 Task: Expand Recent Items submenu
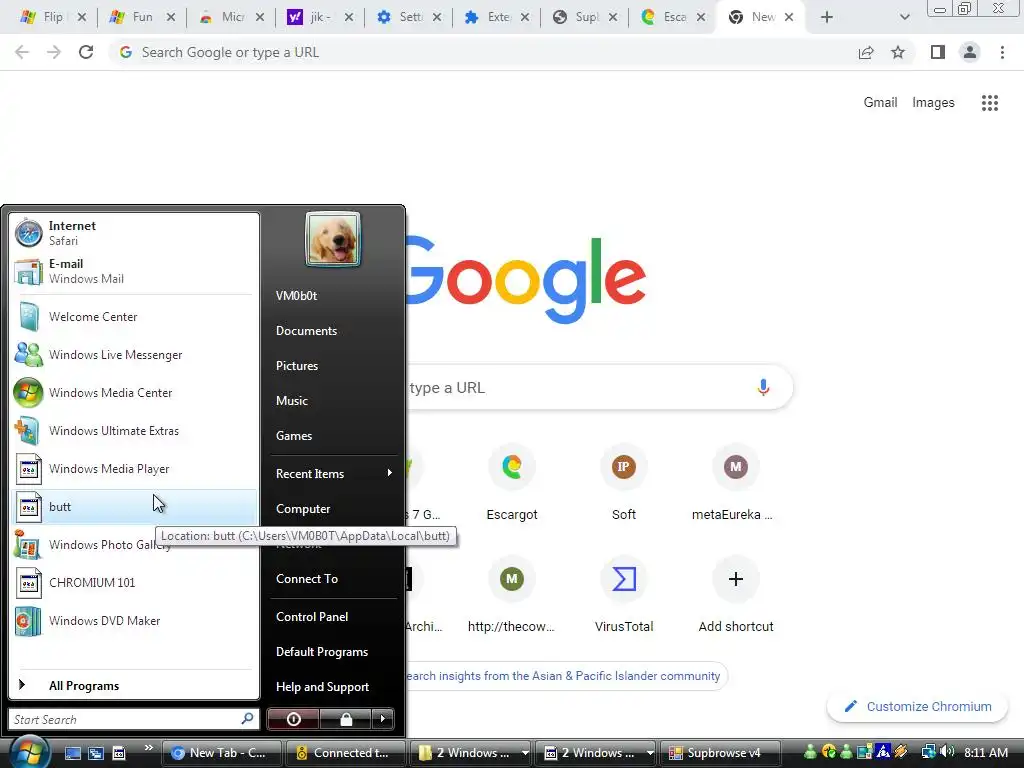(333, 473)
